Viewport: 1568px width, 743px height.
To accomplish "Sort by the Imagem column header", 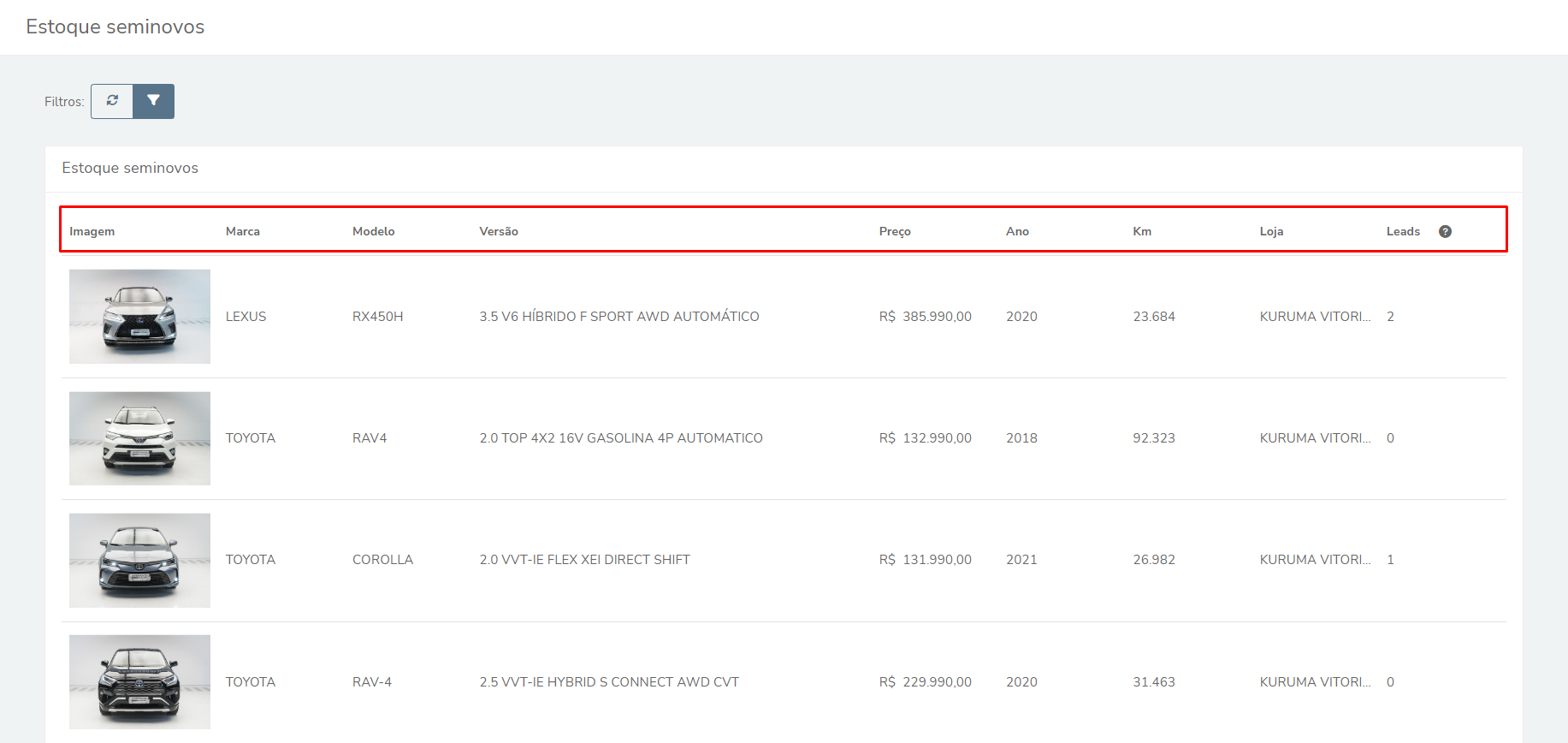I will (92, 231).
